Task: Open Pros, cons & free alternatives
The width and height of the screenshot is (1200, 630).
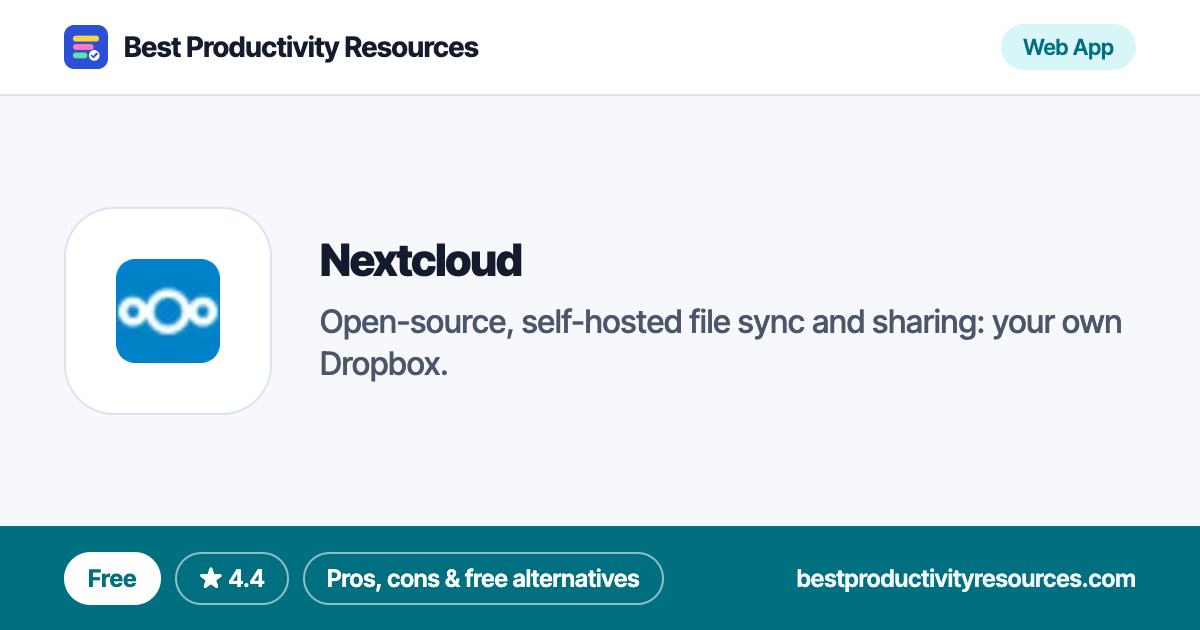Action: (x=483, y=578)
